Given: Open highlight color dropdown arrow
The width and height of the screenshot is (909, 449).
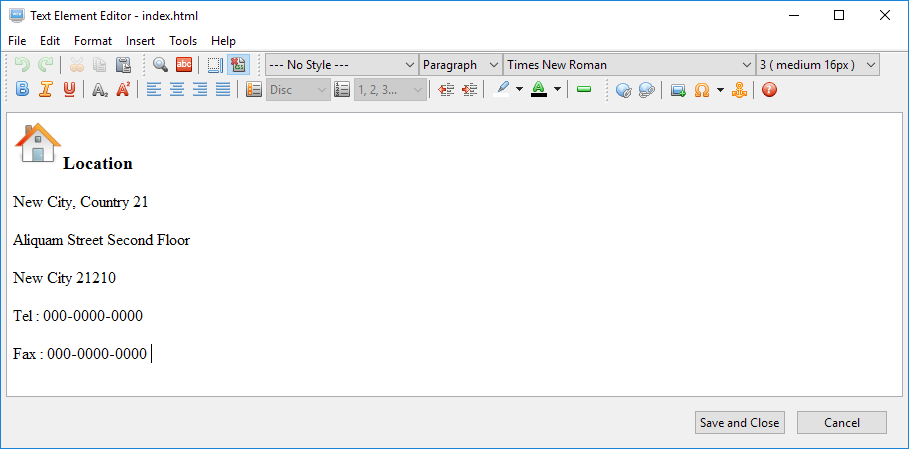Looking at the screenshot, I should [x=519, y=90].
